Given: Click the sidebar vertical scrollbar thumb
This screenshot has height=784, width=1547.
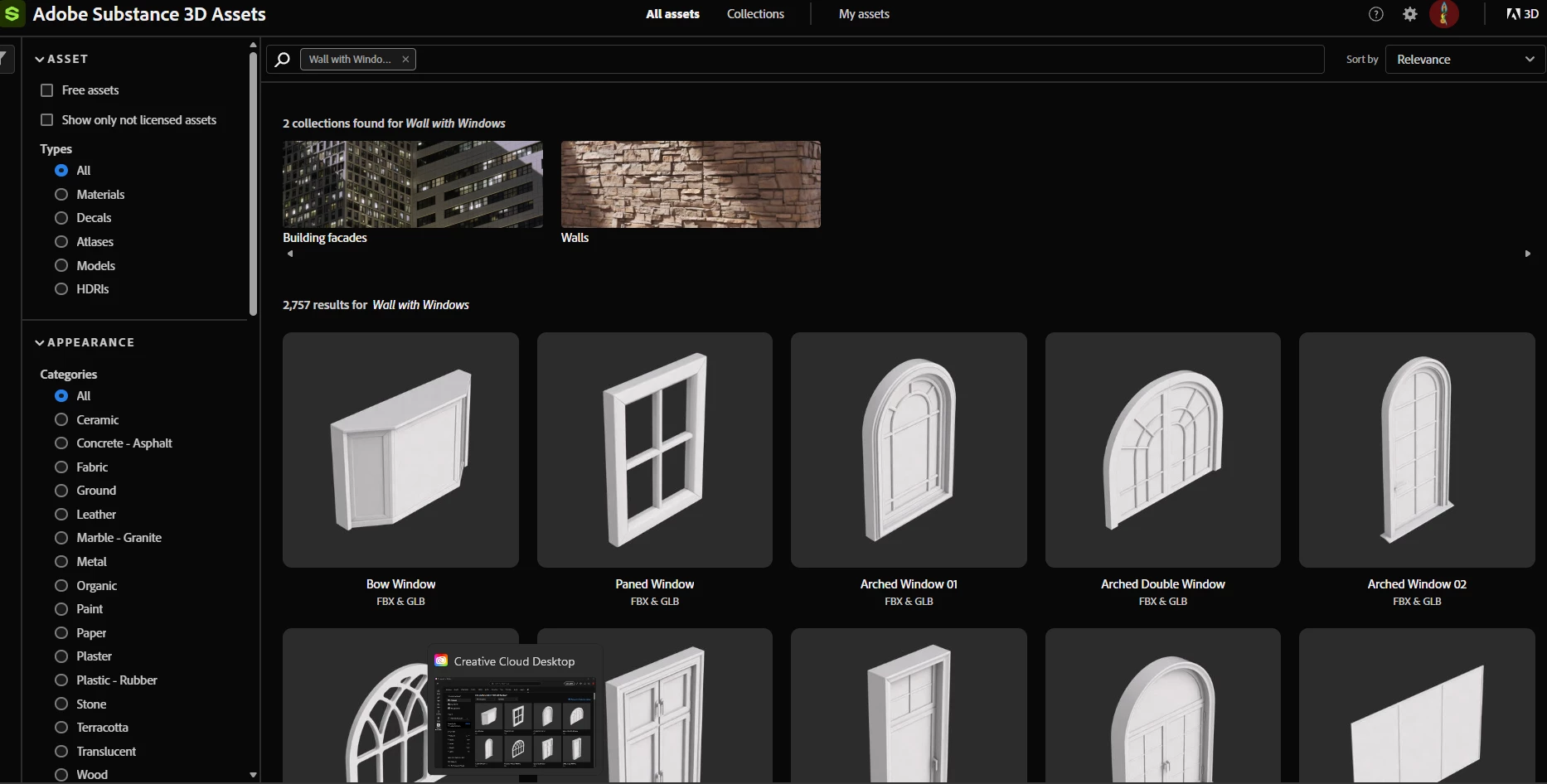Looking at the screenshot, I should (253, 184).
